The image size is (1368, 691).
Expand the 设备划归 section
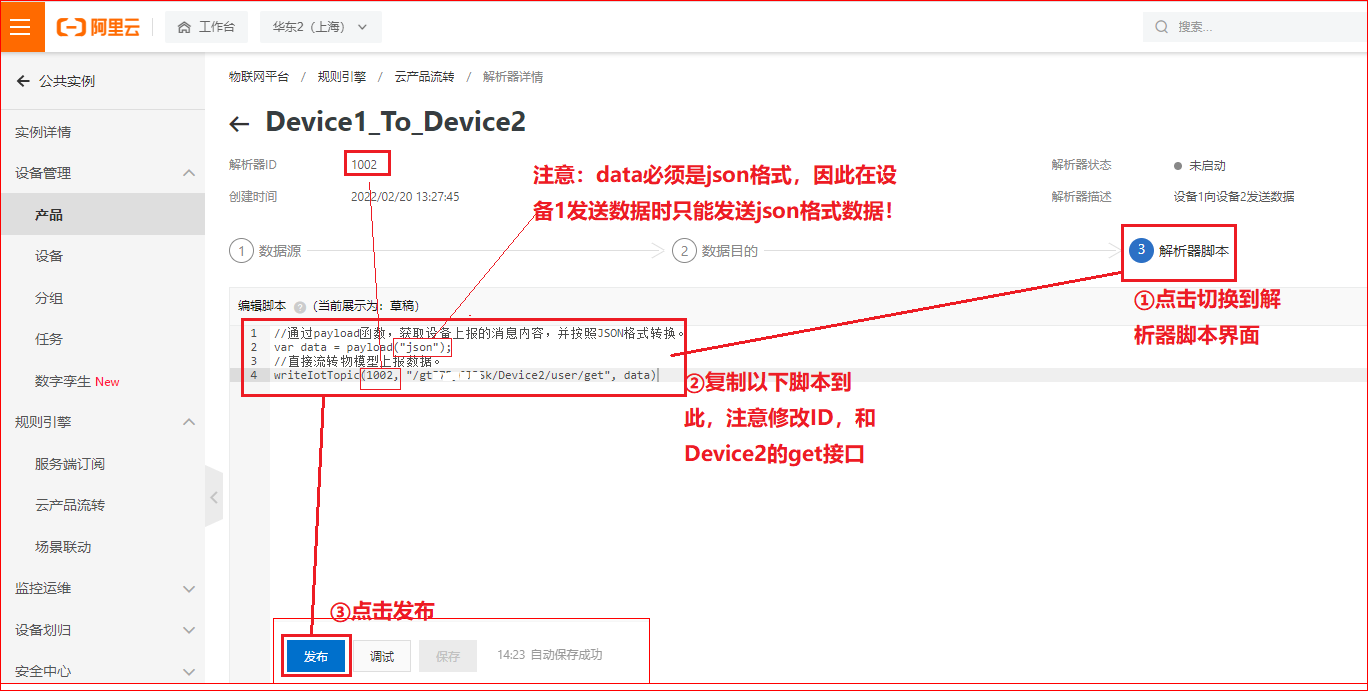tap(189, 630)
